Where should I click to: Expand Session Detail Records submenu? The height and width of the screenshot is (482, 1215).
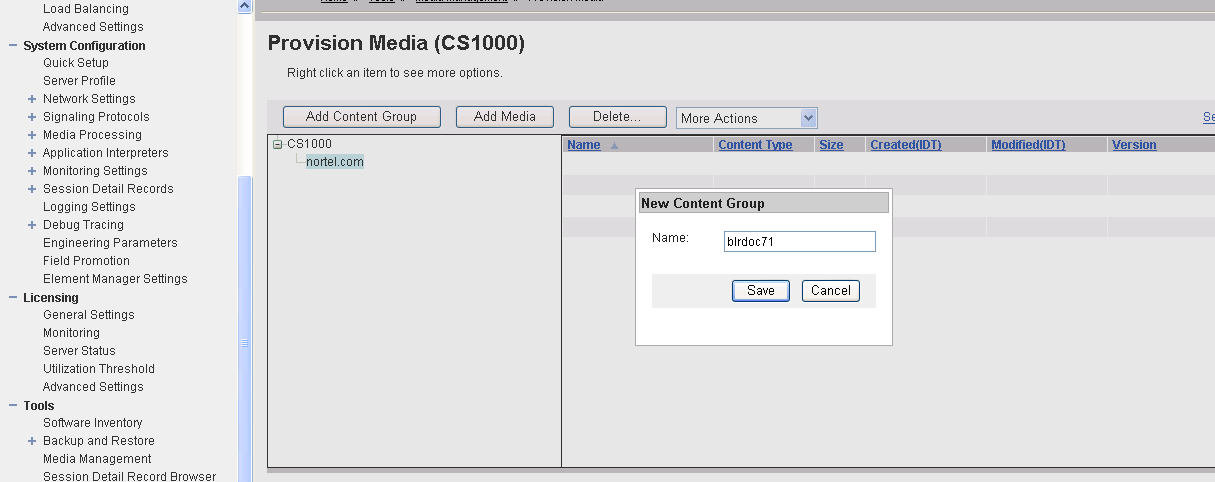click(x=32, y=189)
